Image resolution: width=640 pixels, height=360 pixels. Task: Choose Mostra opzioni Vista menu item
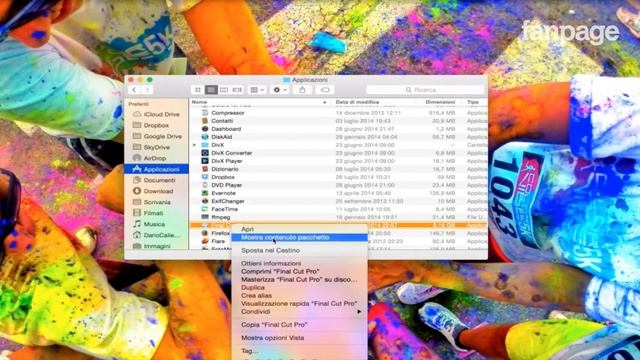pos(299,338)
